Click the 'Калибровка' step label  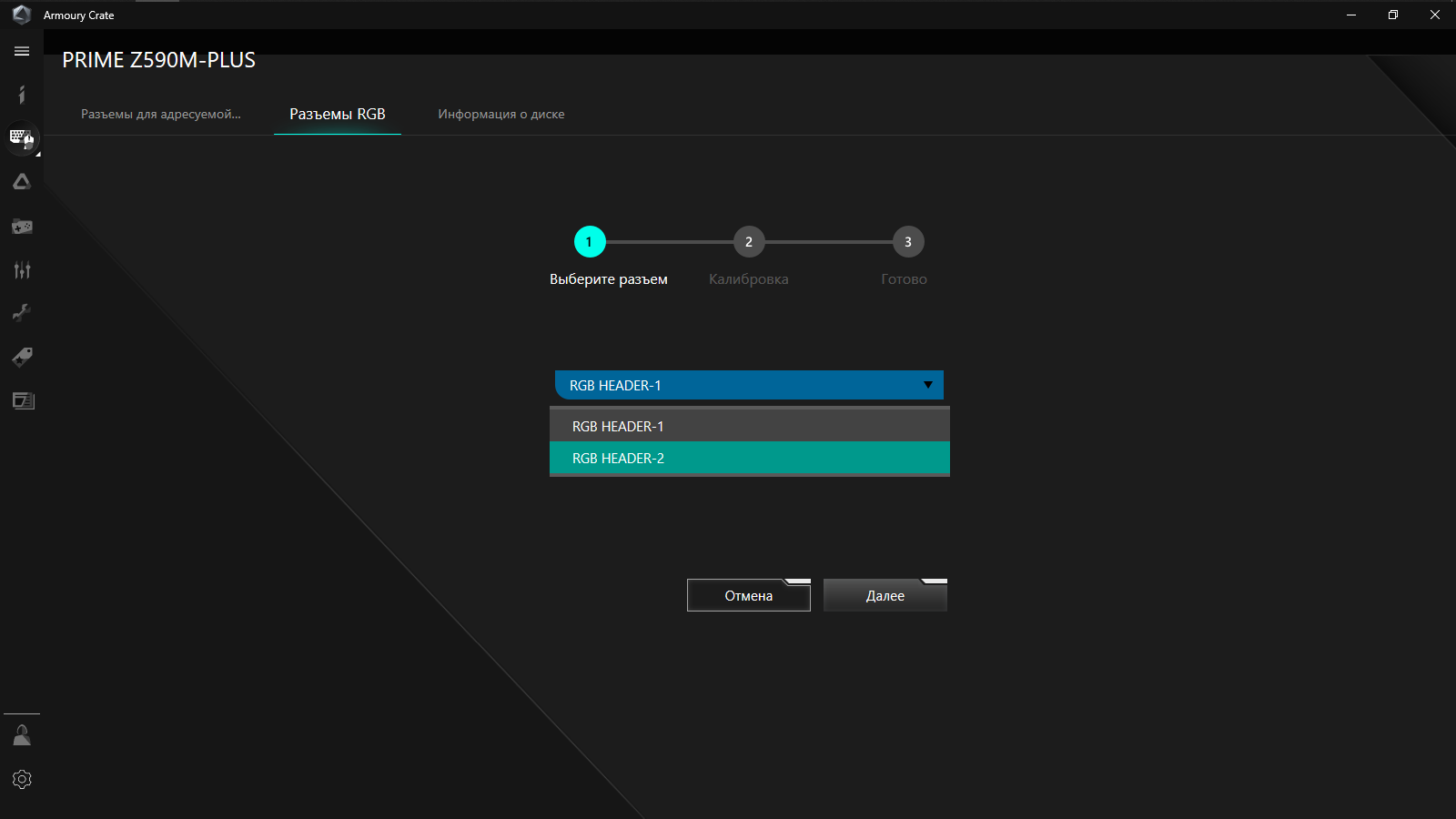tap(749, 279)
